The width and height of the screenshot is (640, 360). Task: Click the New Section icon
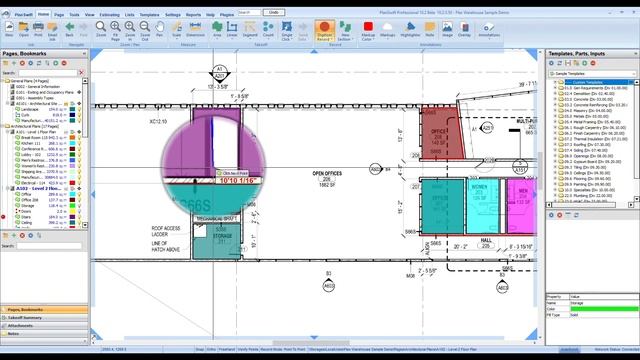345,30
